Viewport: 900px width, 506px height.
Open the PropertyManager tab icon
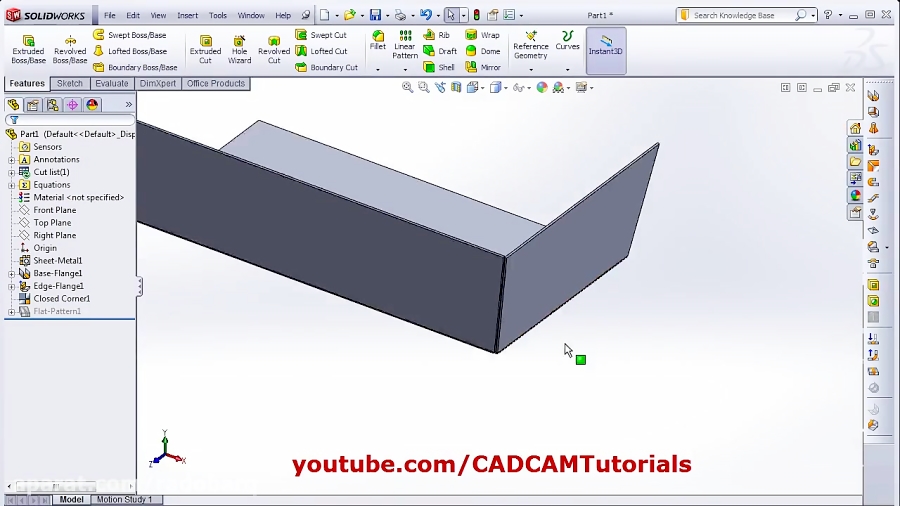click(x=33, y=104)
